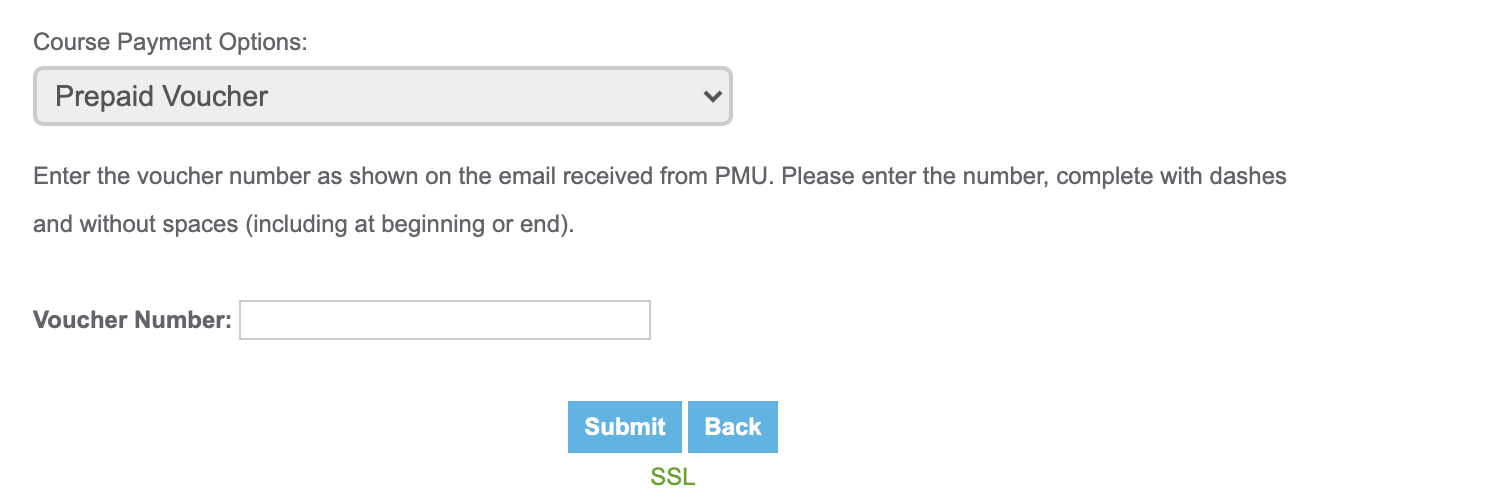Image resolution: width=1485 pixels, height=504 pixels.
Task: Go back using the Back button
Action: tap(733, 427)
